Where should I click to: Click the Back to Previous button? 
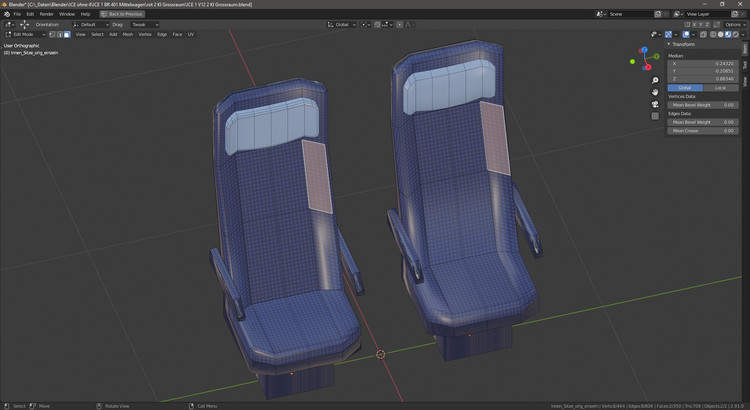tap(123, 14)
